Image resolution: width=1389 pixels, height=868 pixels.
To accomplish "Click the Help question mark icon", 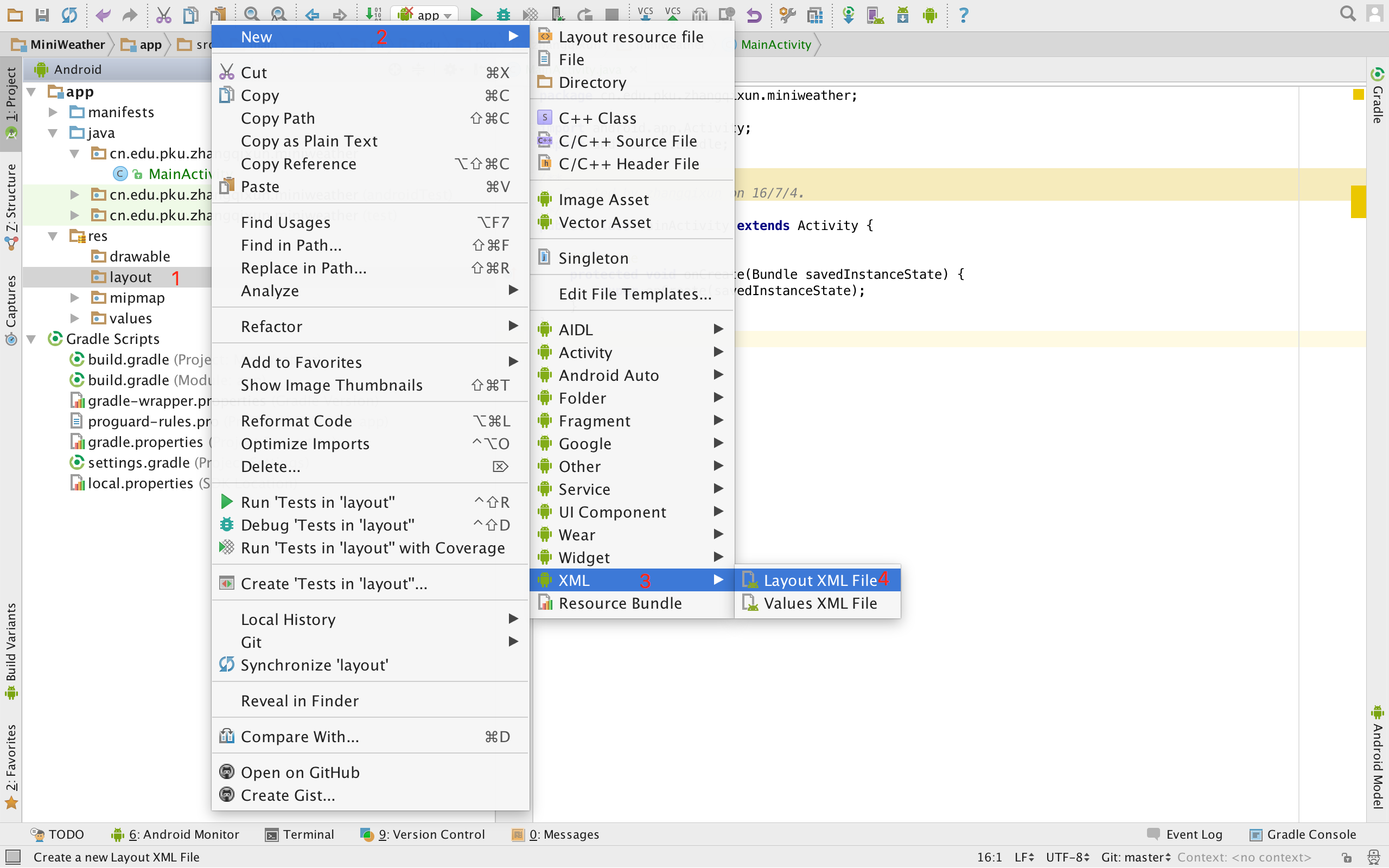I will click(964, 15).
